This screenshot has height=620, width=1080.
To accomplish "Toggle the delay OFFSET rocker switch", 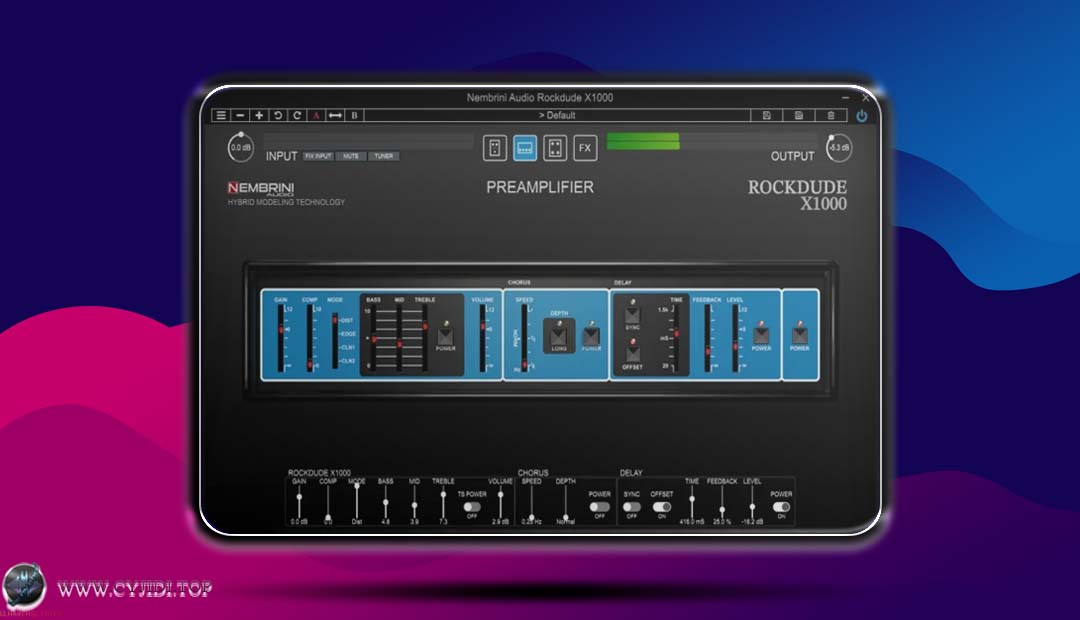I will (x=632, y=355).
